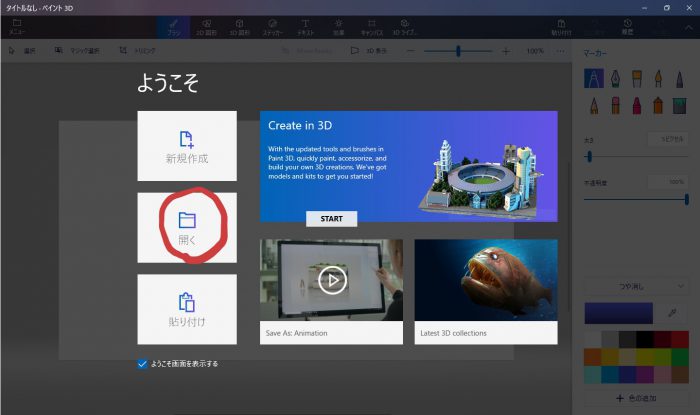Select the Oil brush
The width and height of the screenshot is (700, 415).
coord(637,78)
